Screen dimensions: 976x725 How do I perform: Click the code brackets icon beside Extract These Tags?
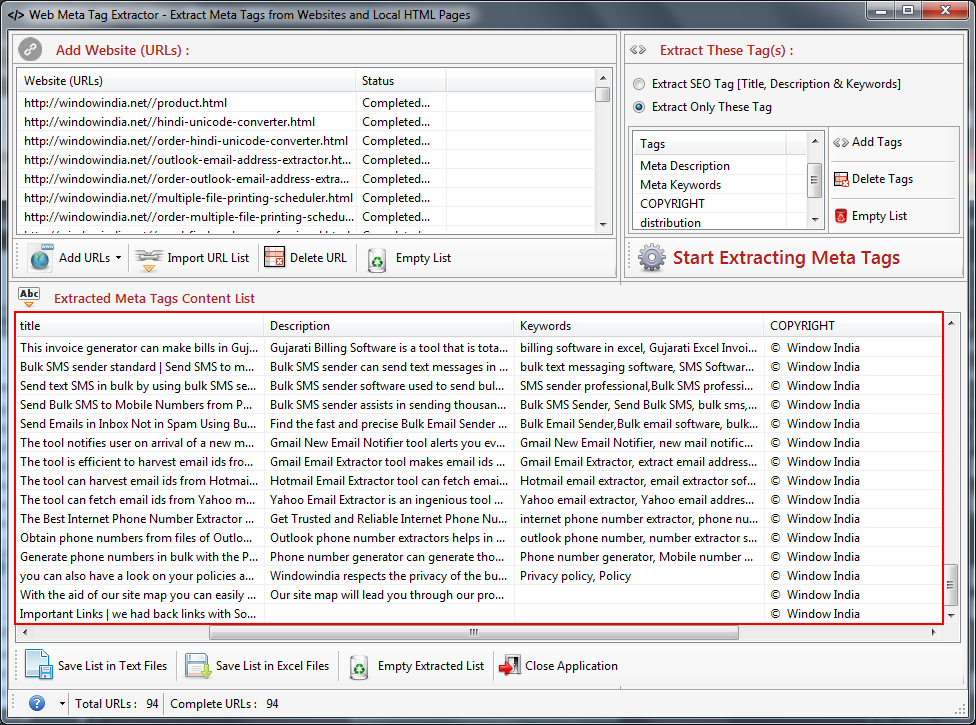click(x=638, y=50)
